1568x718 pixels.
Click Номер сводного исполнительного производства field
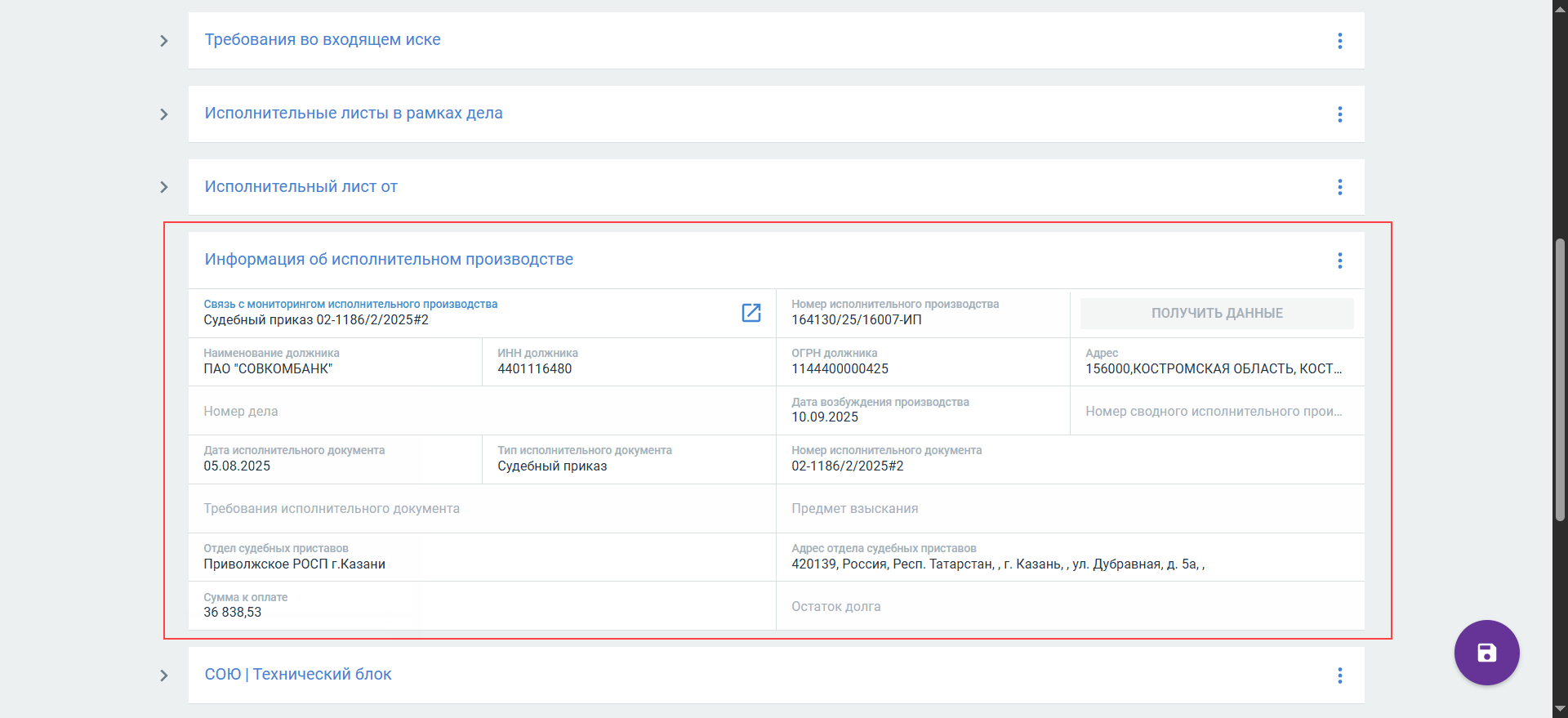pos(1215,411)
